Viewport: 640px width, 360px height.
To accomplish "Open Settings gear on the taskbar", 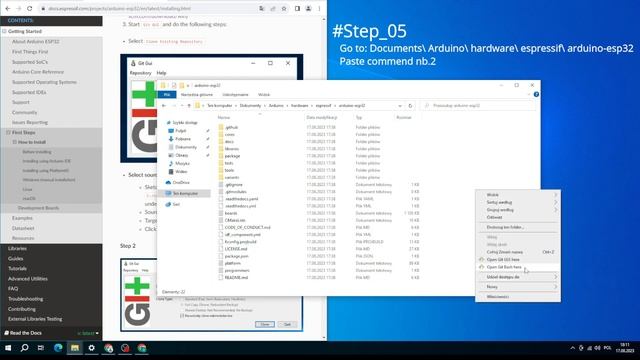I will (91, 348).
